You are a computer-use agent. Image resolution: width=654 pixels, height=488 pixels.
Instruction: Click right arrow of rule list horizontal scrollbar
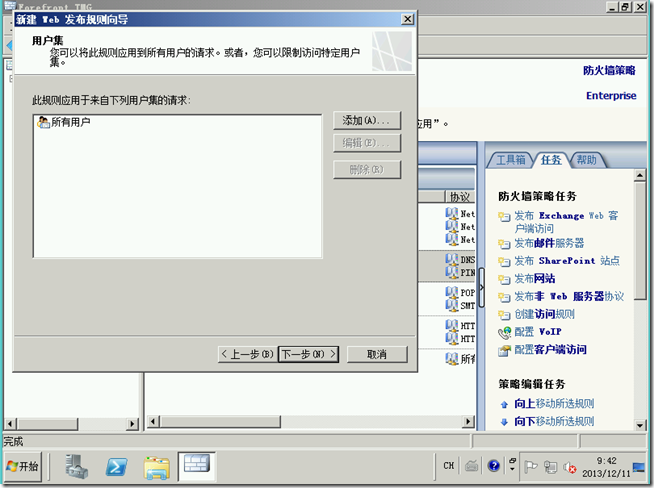(468, 421)
